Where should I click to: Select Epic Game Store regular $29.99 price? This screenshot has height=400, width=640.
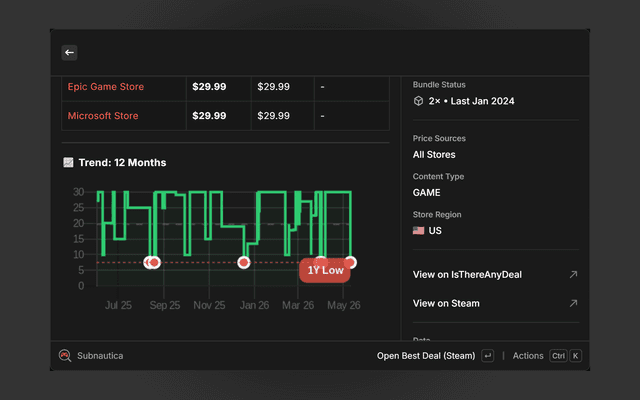[273, 87]
